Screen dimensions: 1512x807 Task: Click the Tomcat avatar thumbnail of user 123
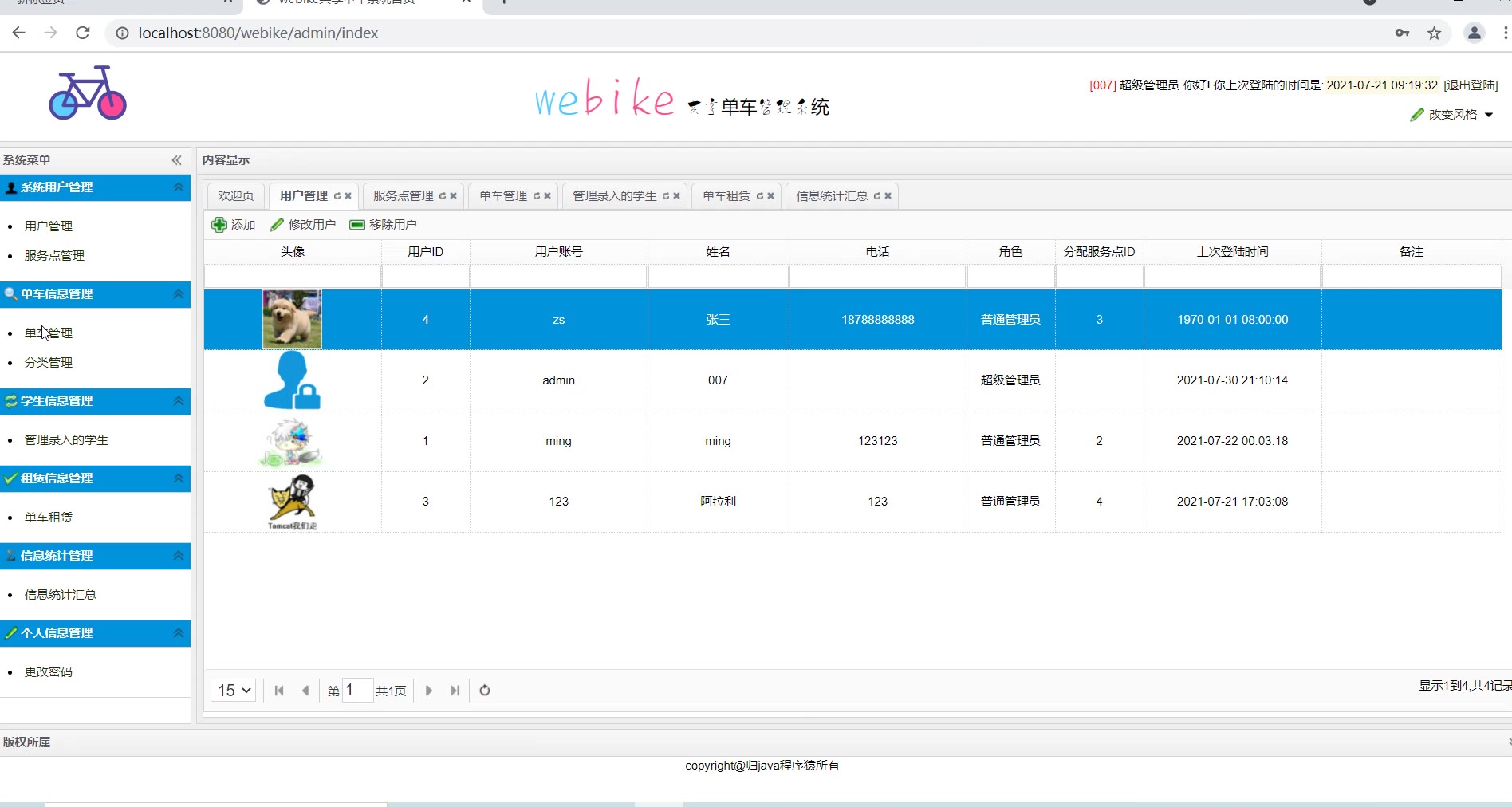(x=293, y=502)
